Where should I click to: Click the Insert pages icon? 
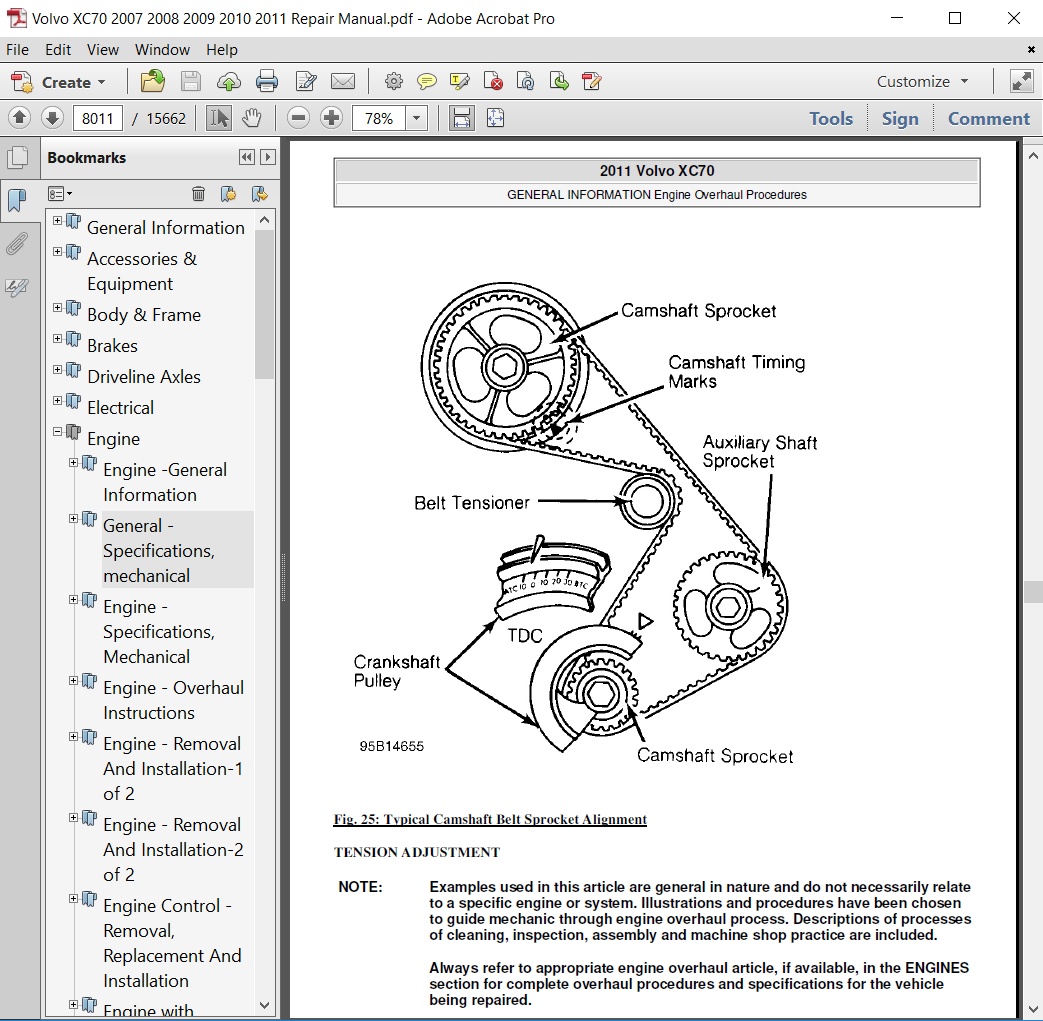pos(591,81)
